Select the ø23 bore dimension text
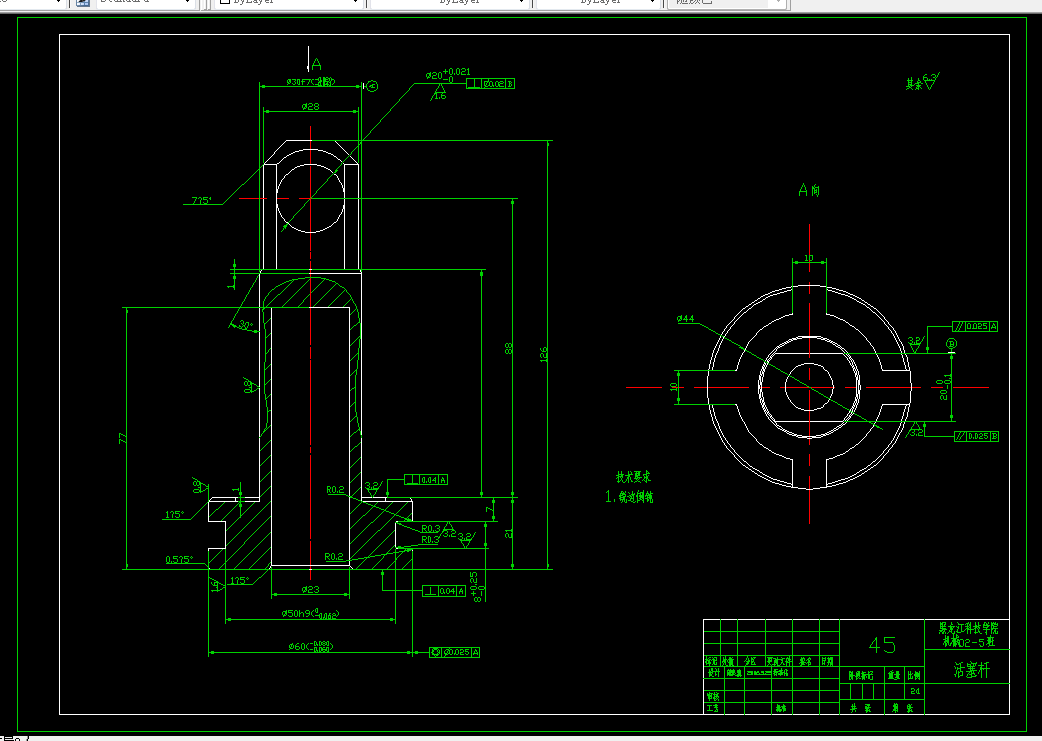 coord(310,589)
